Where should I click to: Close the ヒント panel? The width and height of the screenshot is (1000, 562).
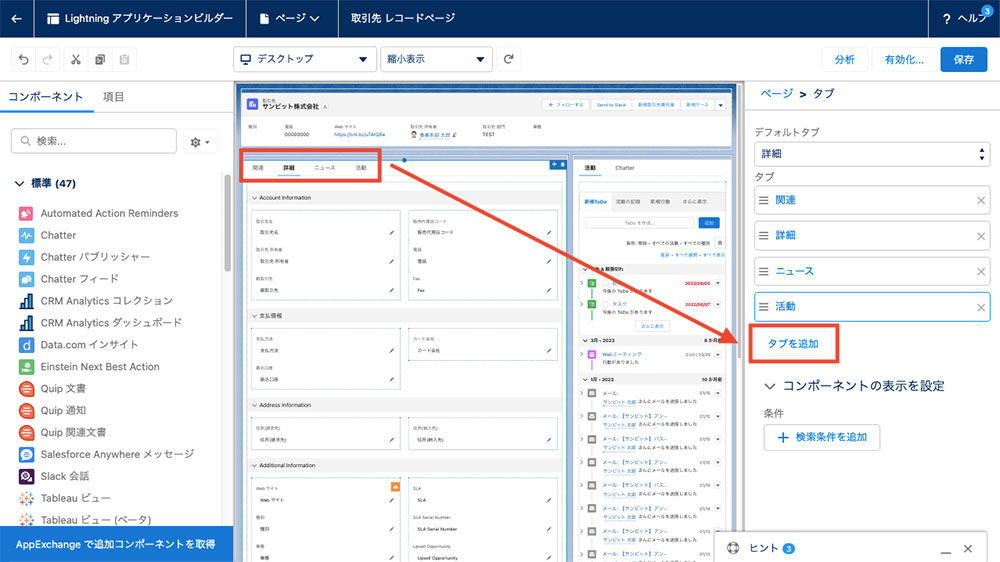click(967, 549)
